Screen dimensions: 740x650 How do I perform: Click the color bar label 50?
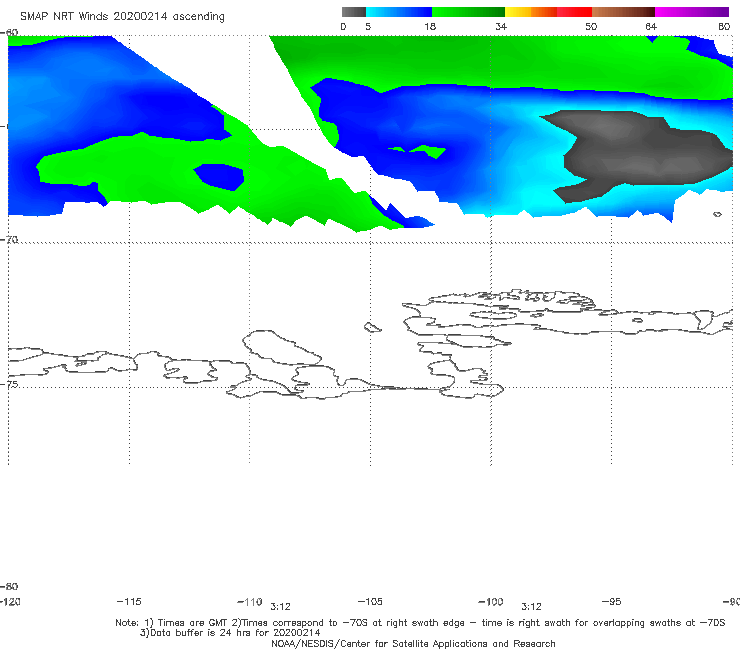[x=591, y=26]
